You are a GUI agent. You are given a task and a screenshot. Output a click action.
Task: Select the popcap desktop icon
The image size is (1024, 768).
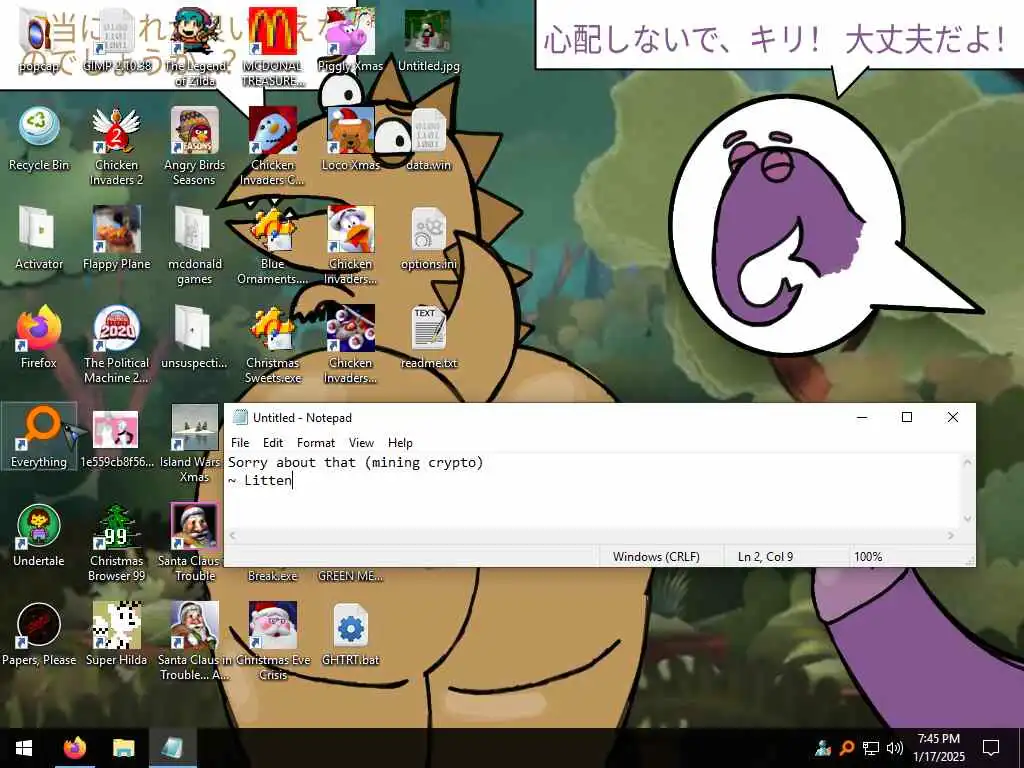click(39, 40)
